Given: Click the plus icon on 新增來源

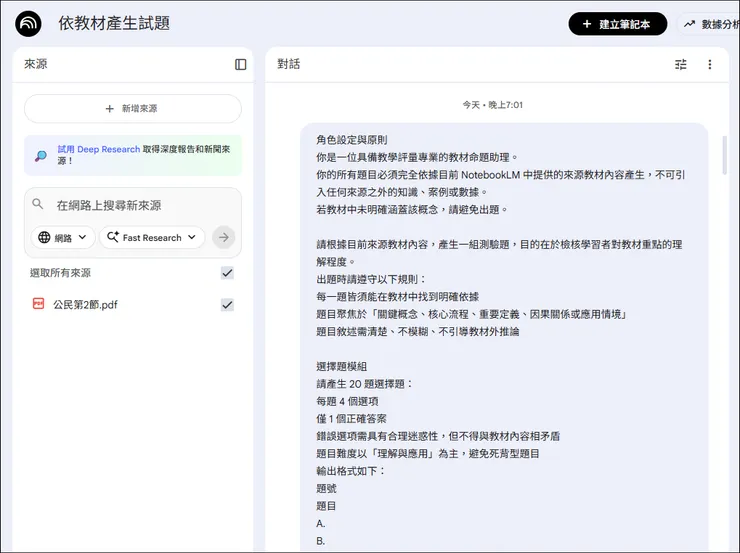Looking at the screenshot, I should pos(109,109).
